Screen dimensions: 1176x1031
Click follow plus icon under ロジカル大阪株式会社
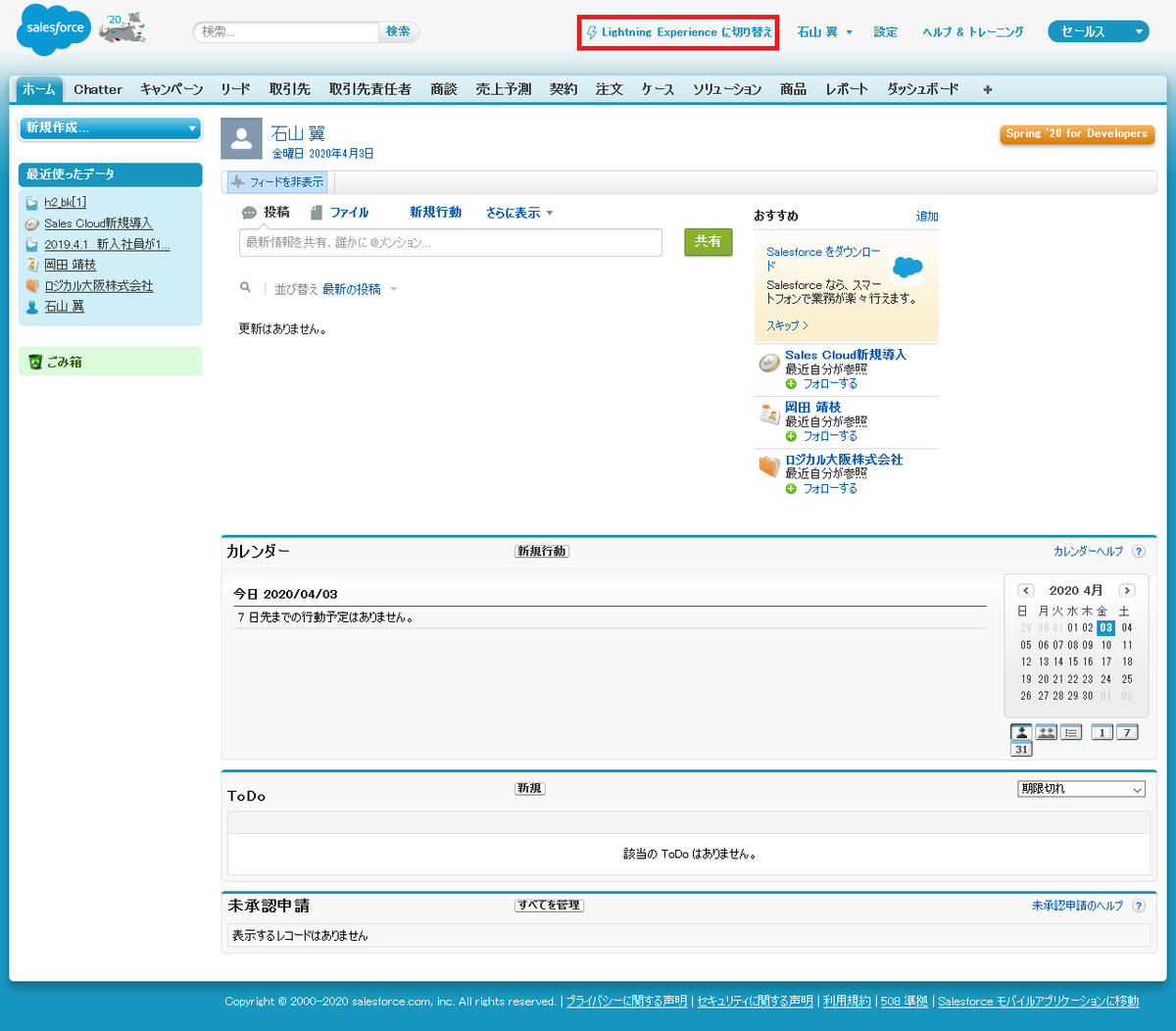(x=791, y=488)
